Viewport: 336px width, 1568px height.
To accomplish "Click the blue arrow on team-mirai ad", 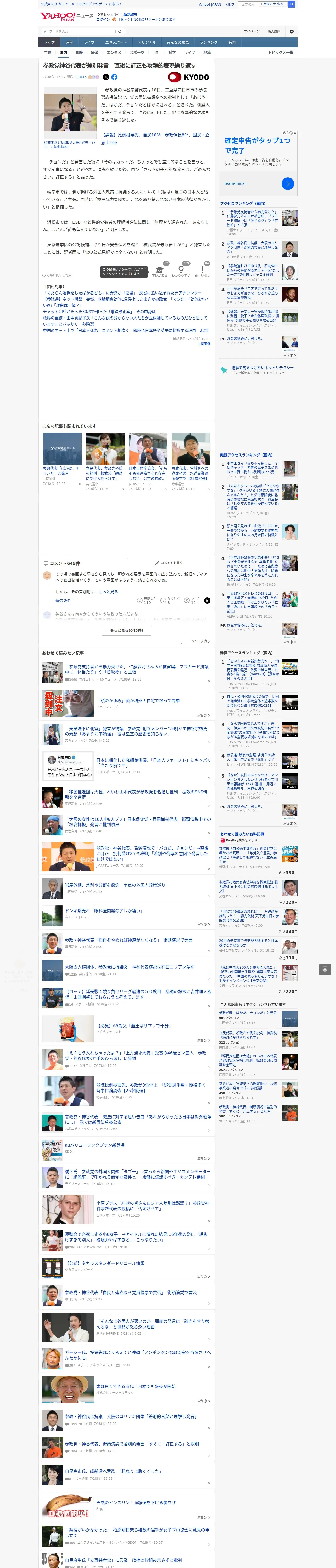I will point(288,183).
